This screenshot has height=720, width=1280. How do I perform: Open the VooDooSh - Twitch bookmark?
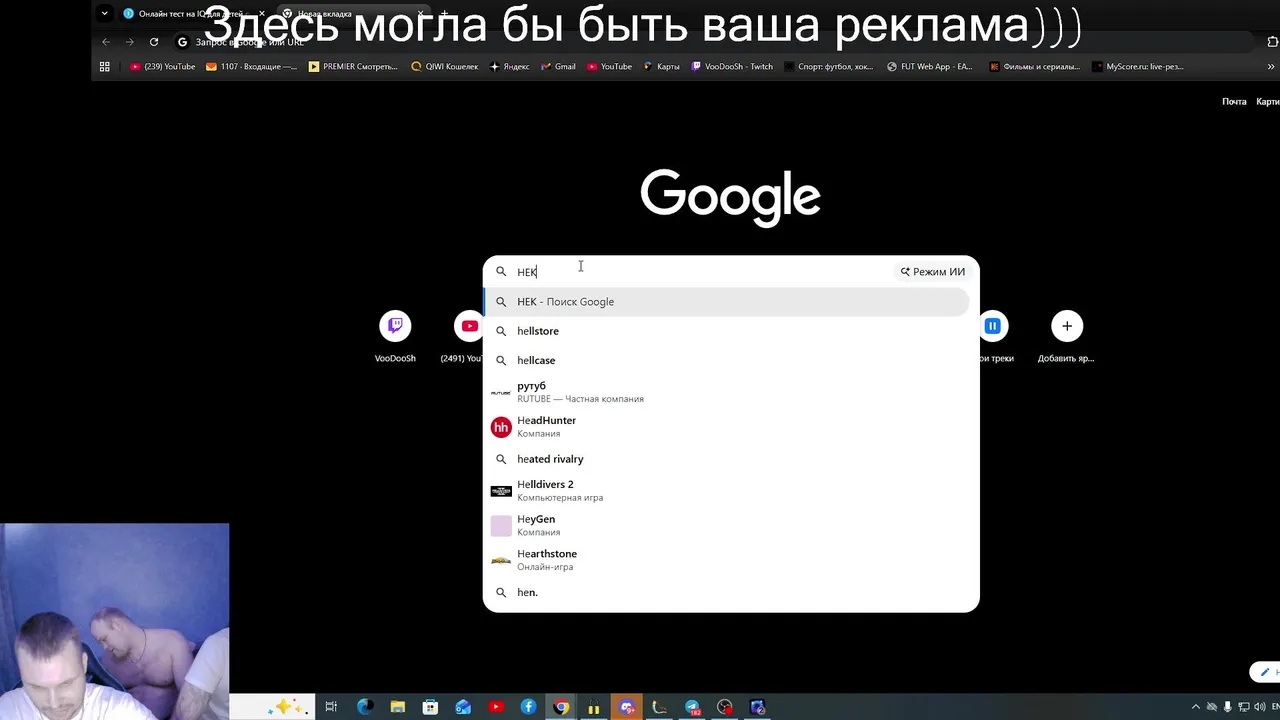point(731,67)
